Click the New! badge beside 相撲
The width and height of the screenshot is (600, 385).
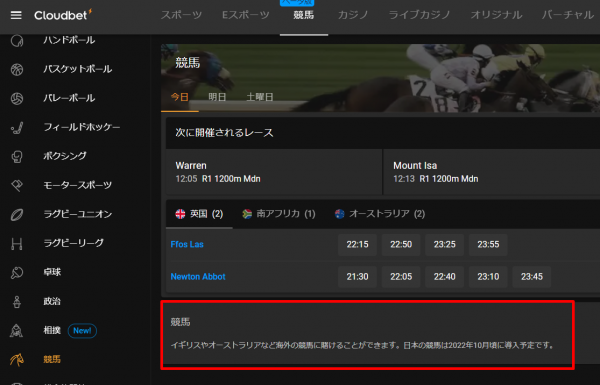pos(82,331)
